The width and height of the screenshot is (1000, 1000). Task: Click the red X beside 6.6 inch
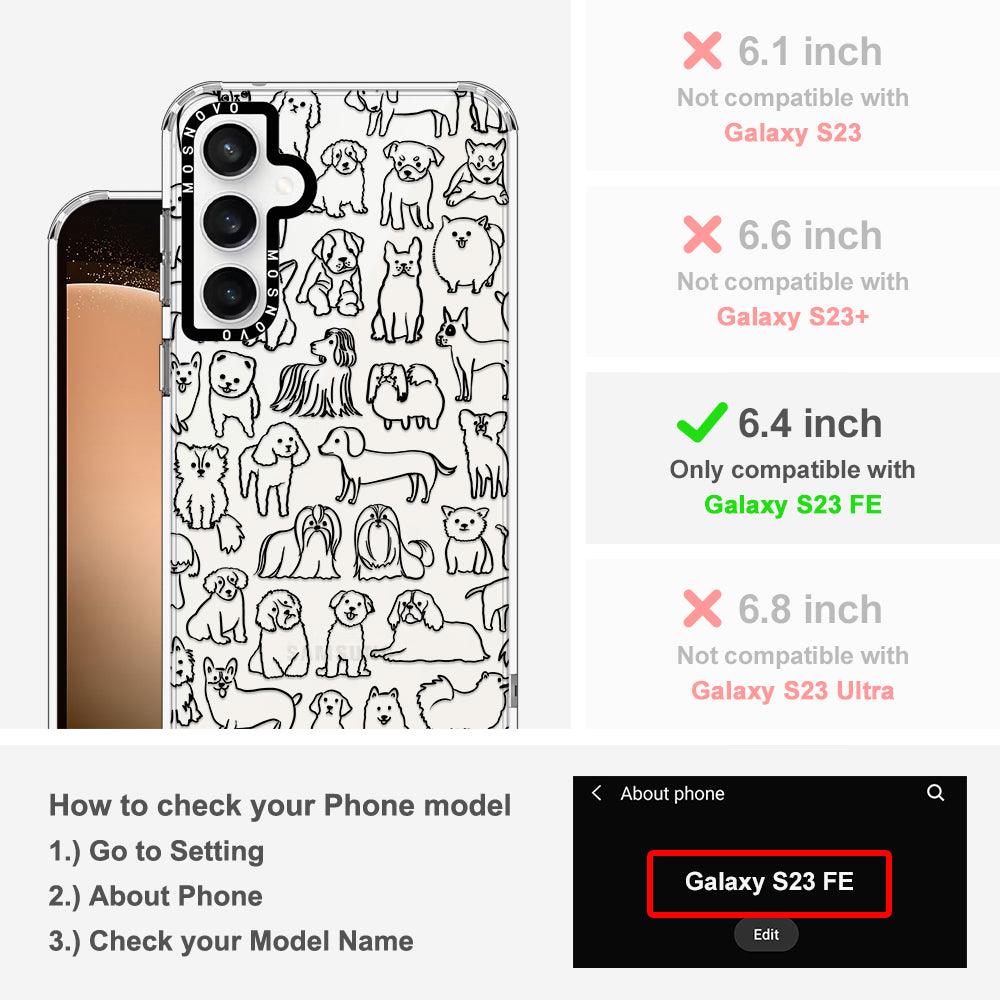pos(702,234)
